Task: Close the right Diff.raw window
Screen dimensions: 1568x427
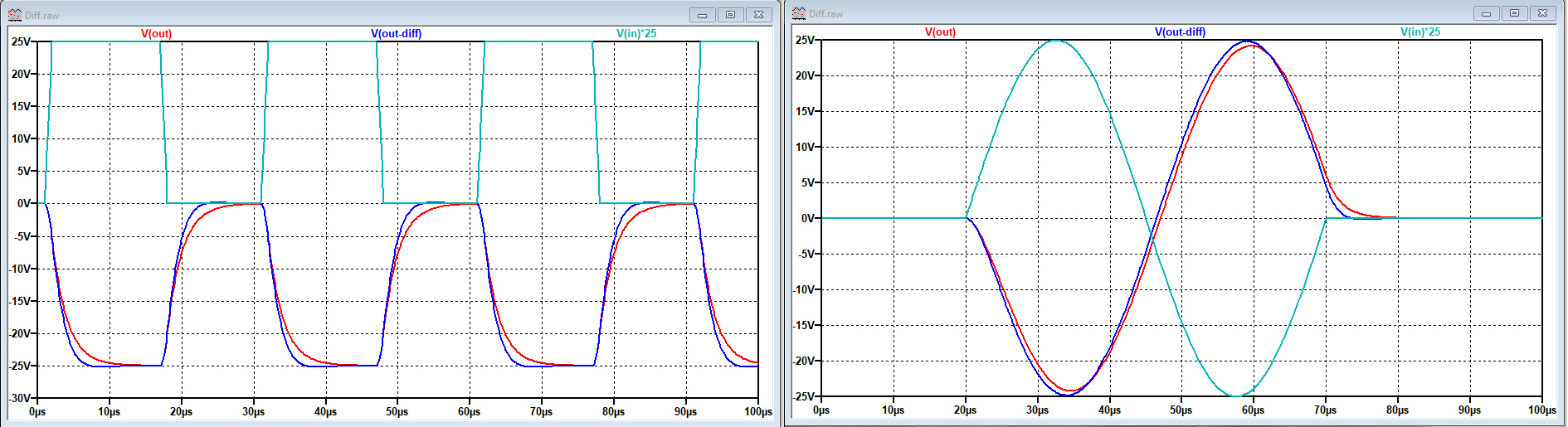Action: [x=1542, y=13]
